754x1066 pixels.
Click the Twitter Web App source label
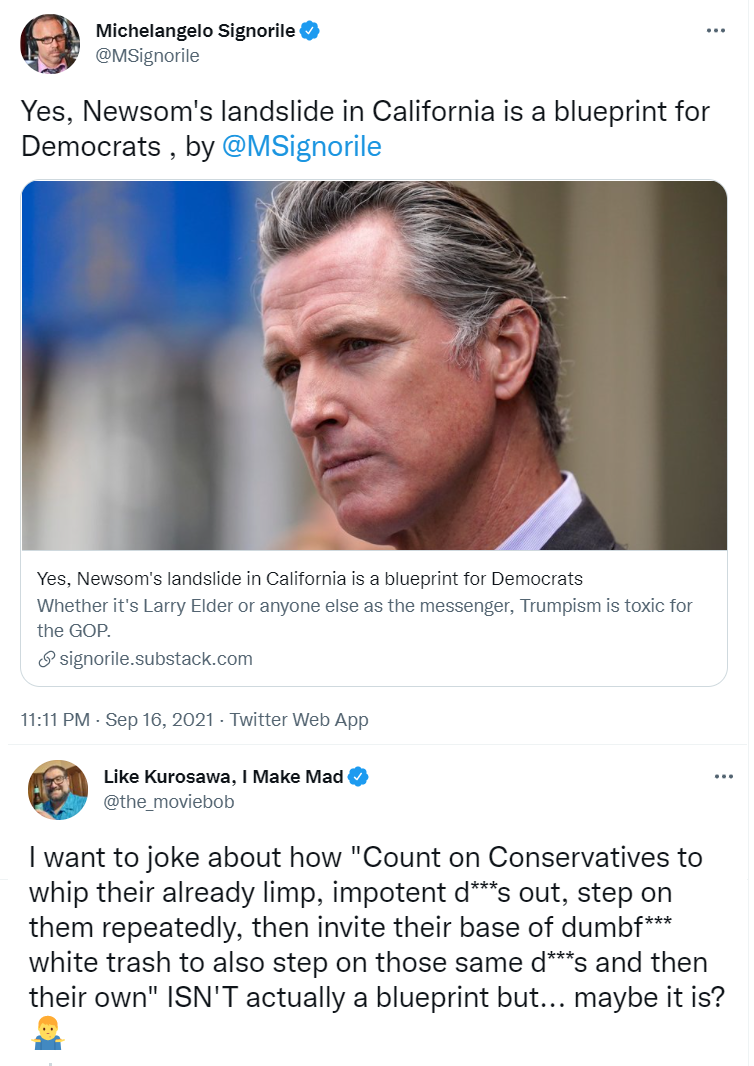(299, 719)
